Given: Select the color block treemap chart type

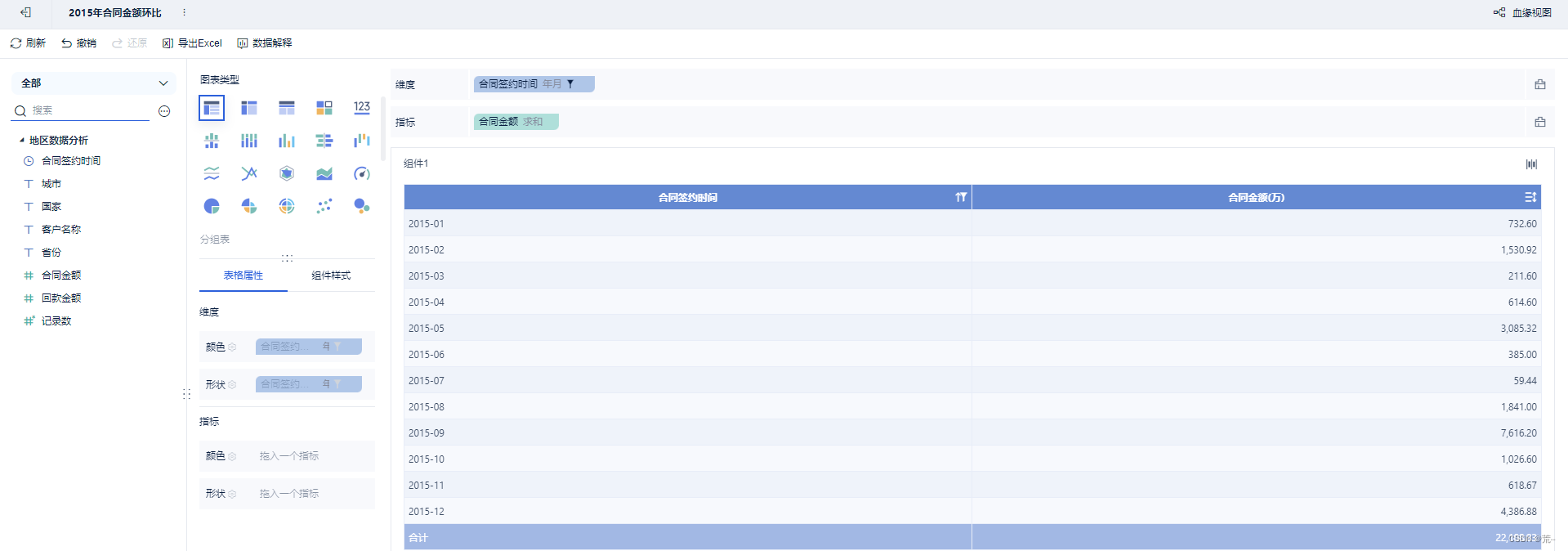Looking at the screenshot, I should 324,108.
